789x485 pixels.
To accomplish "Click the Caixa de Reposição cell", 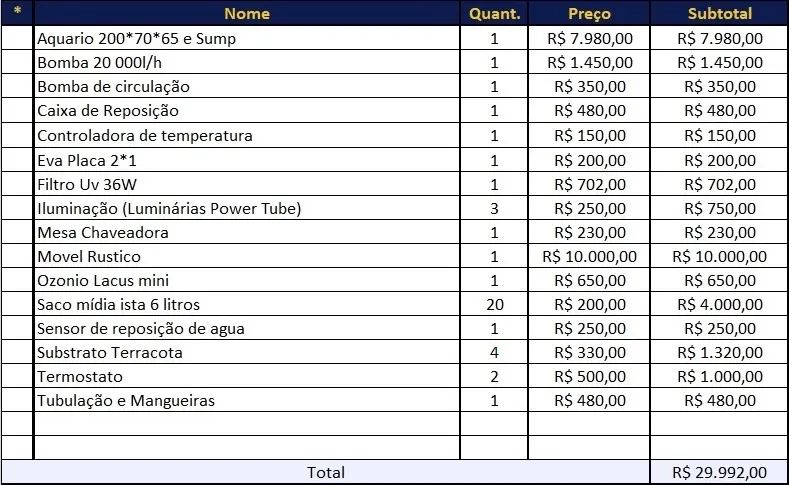I will point(247,110).
